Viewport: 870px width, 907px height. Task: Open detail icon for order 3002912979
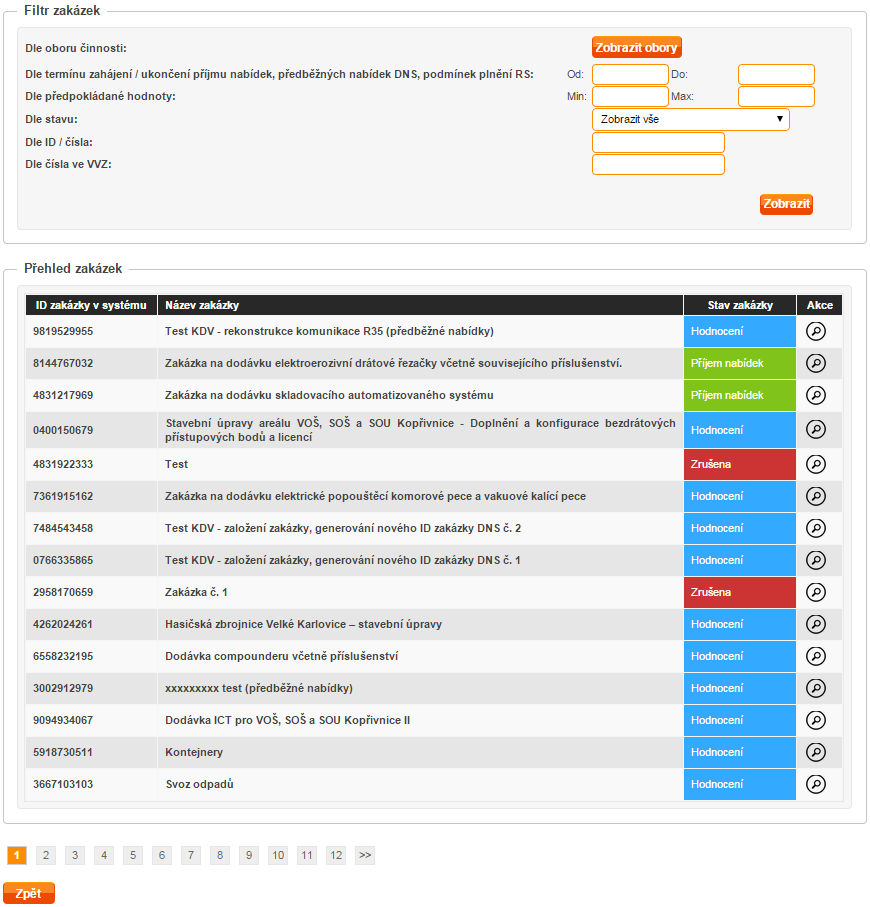[816, 688]
